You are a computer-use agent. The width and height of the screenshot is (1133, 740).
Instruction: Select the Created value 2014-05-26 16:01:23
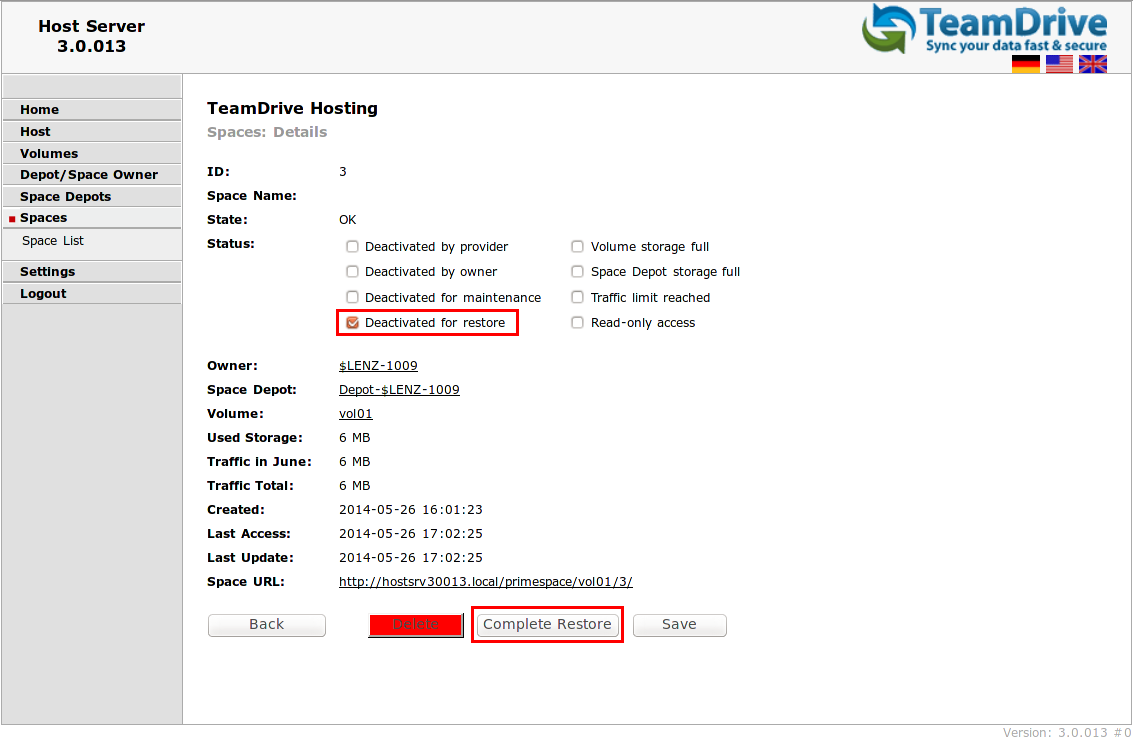410,509
